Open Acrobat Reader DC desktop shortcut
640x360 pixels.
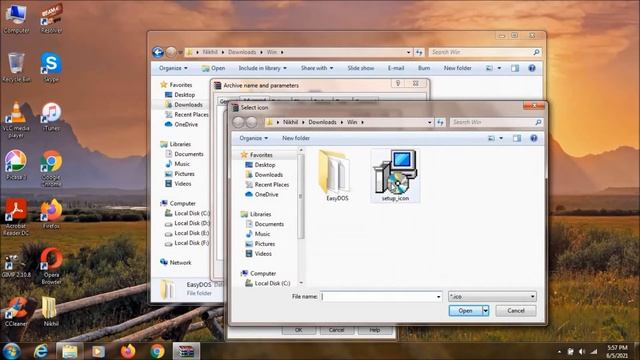click(16, 217)
